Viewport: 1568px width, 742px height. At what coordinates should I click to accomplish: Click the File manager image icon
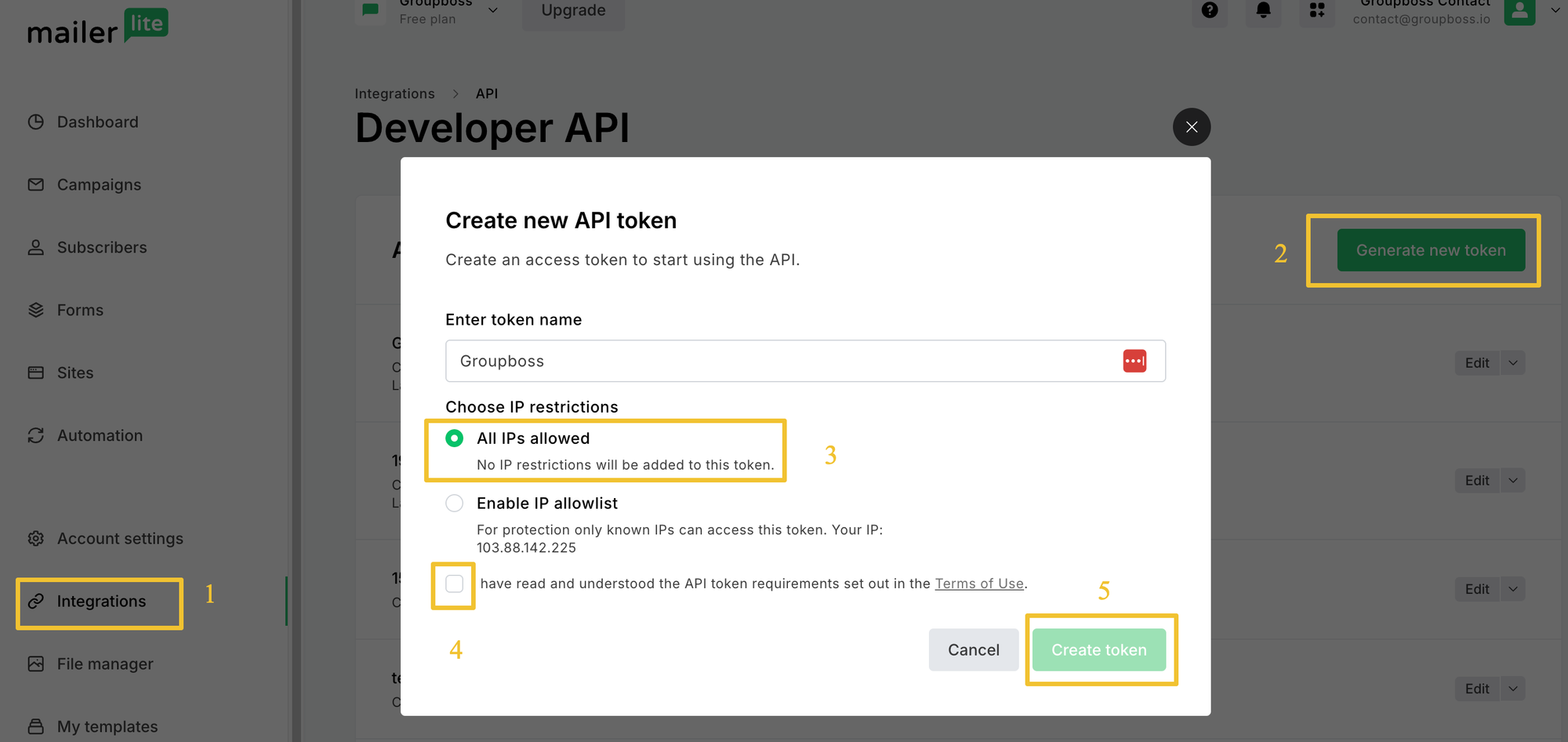click(x=36, y=664)
